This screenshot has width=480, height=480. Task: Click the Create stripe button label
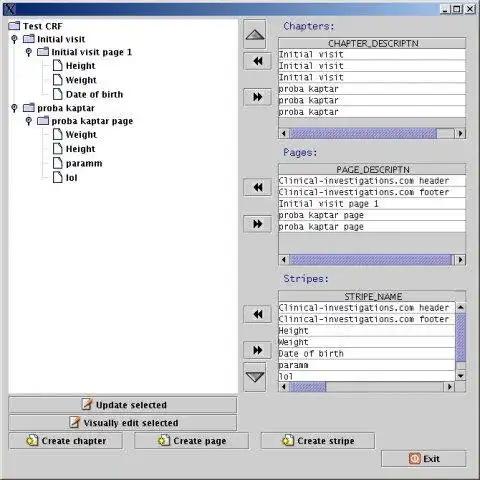(x=326, y=441)
